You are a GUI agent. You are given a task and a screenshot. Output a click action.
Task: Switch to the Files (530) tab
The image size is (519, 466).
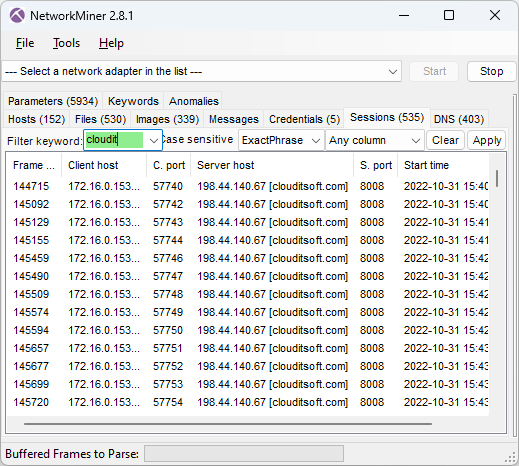100,119
